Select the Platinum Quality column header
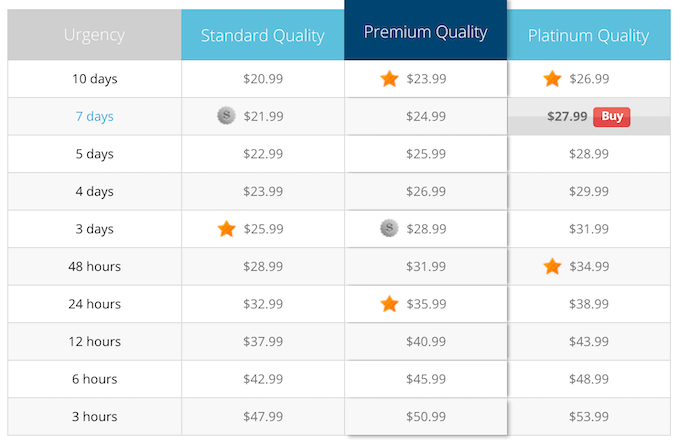The image size is (680, 444). pos(589,36)
